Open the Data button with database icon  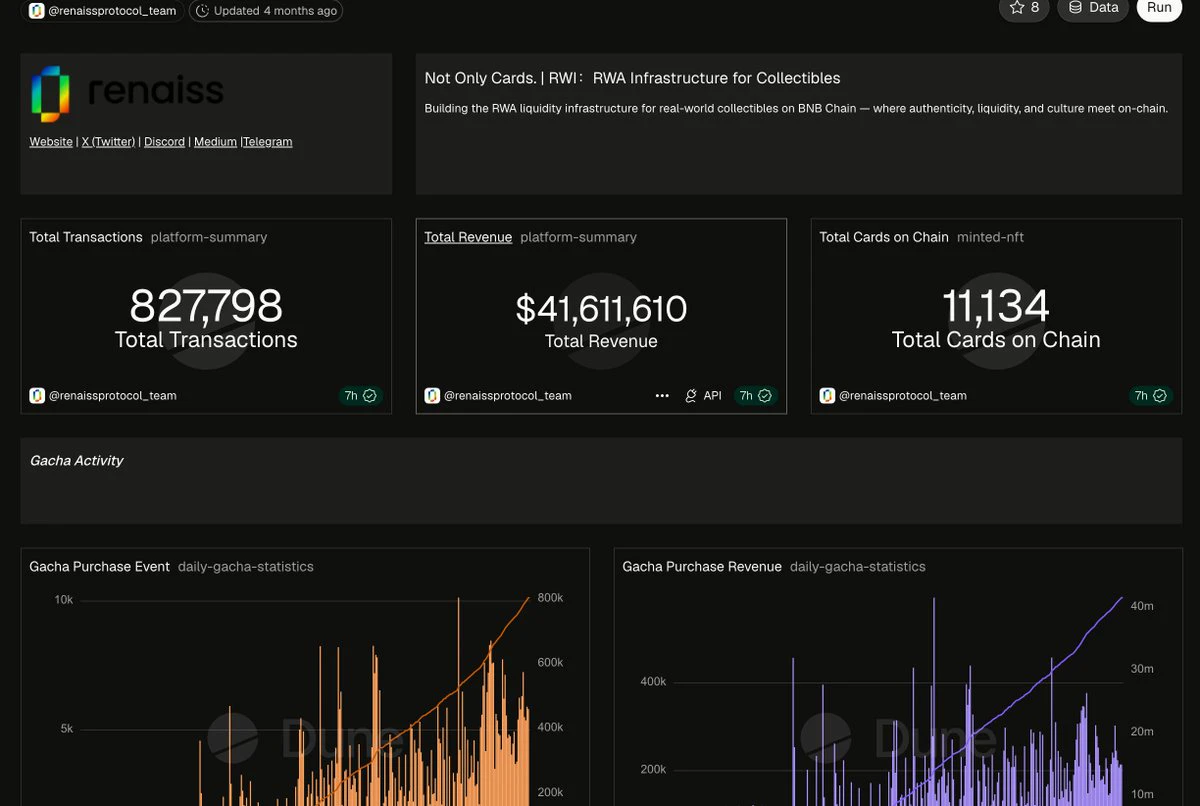pyautogui.click(x=1093, y=8)
